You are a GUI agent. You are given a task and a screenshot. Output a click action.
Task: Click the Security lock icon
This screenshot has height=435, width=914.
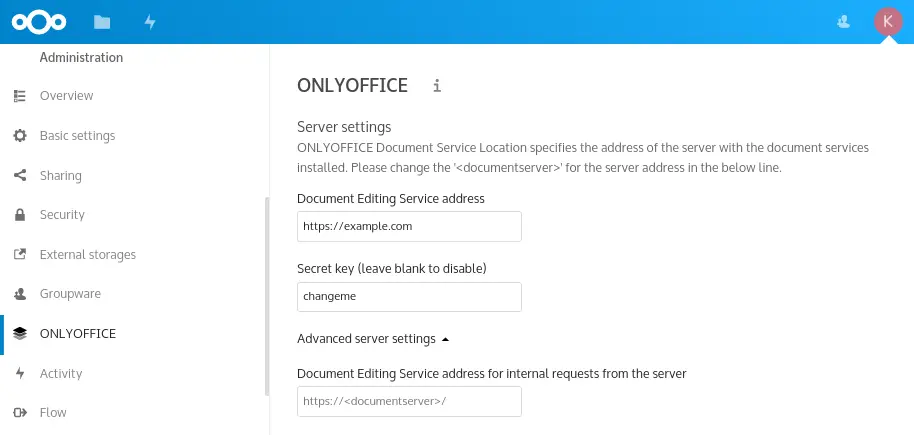coord(20,215)
